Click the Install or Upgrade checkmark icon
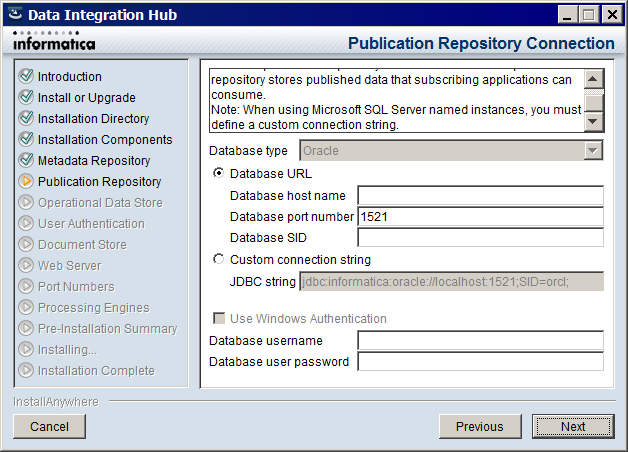This screenshot has height=452, width=628. [x=26, y=97]
